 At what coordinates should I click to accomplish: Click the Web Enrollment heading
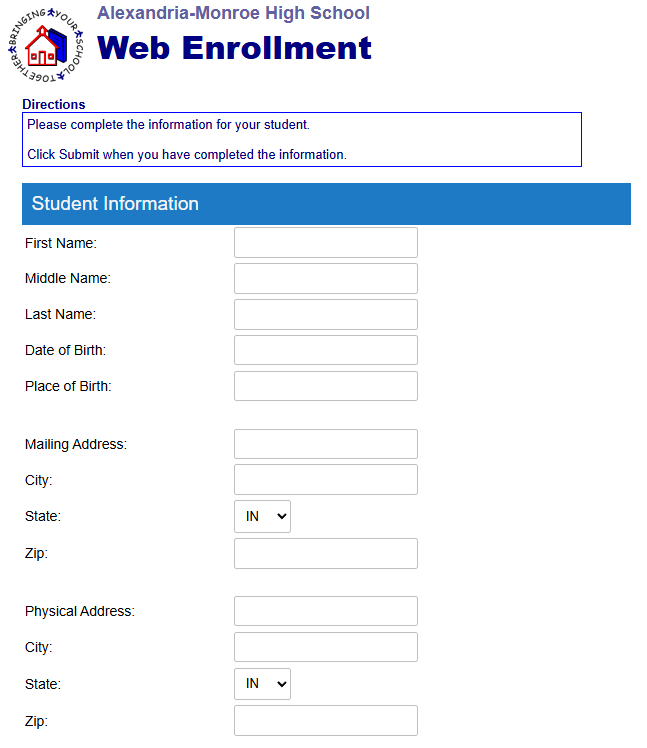point(234,48)
